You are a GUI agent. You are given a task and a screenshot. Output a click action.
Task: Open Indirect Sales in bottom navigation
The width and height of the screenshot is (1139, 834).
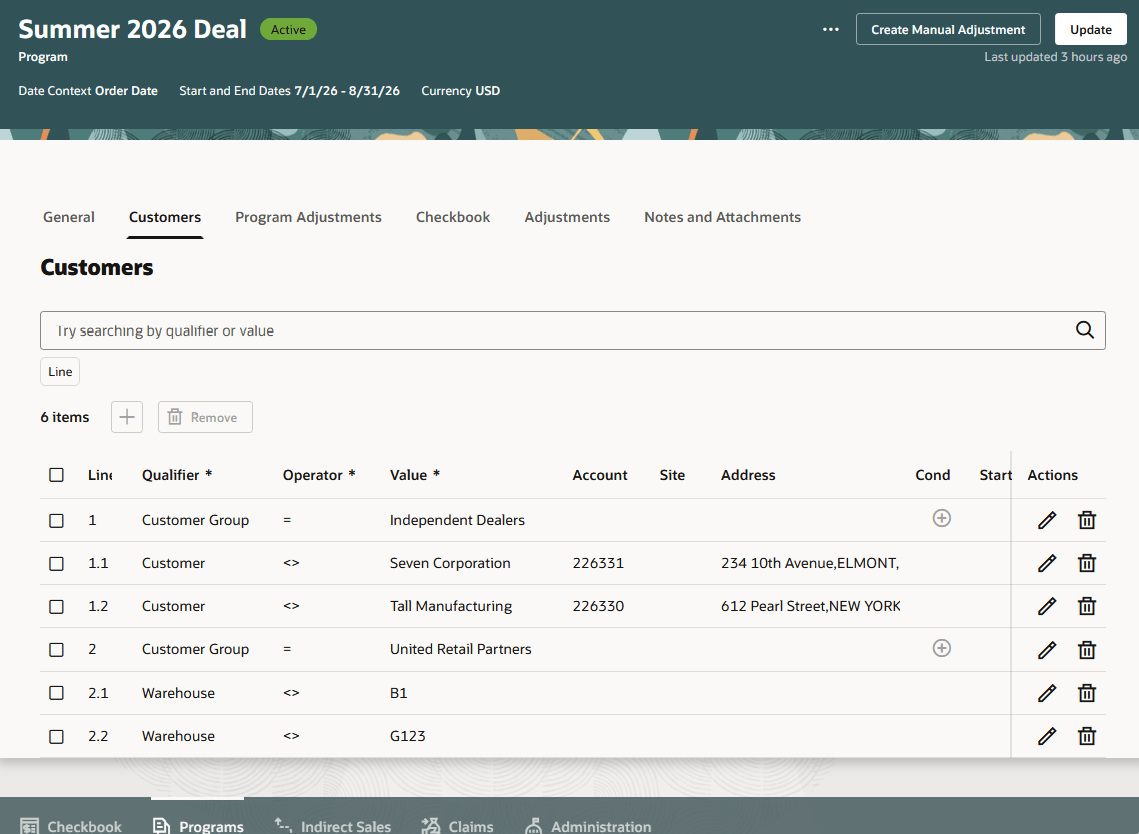(x=333, y=825)
